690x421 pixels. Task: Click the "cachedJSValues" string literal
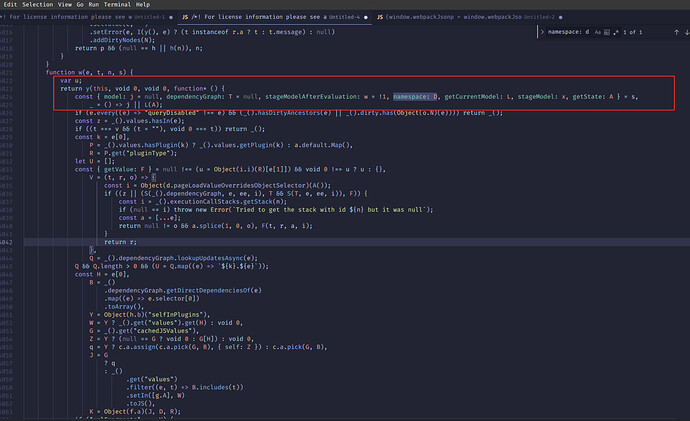pos(165,331)
